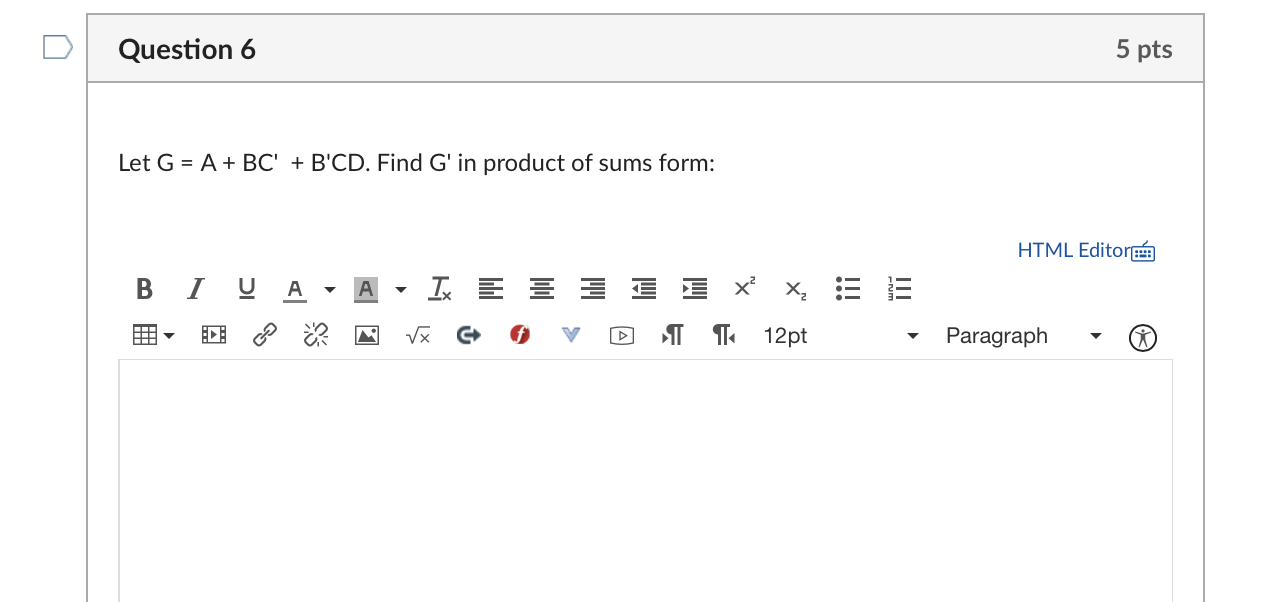Flag Question 6 with the bookmark marker

[57, 45]
